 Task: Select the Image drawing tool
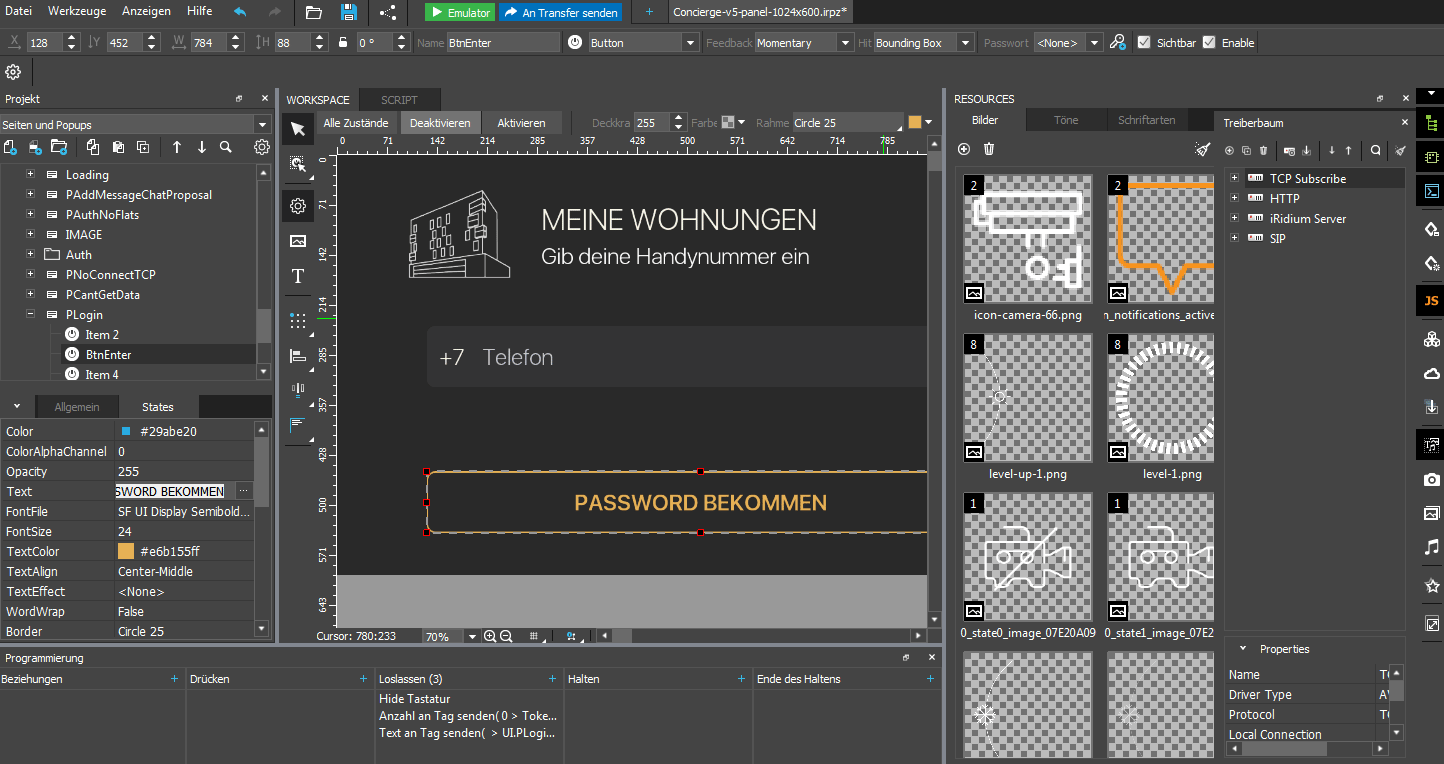297,241
